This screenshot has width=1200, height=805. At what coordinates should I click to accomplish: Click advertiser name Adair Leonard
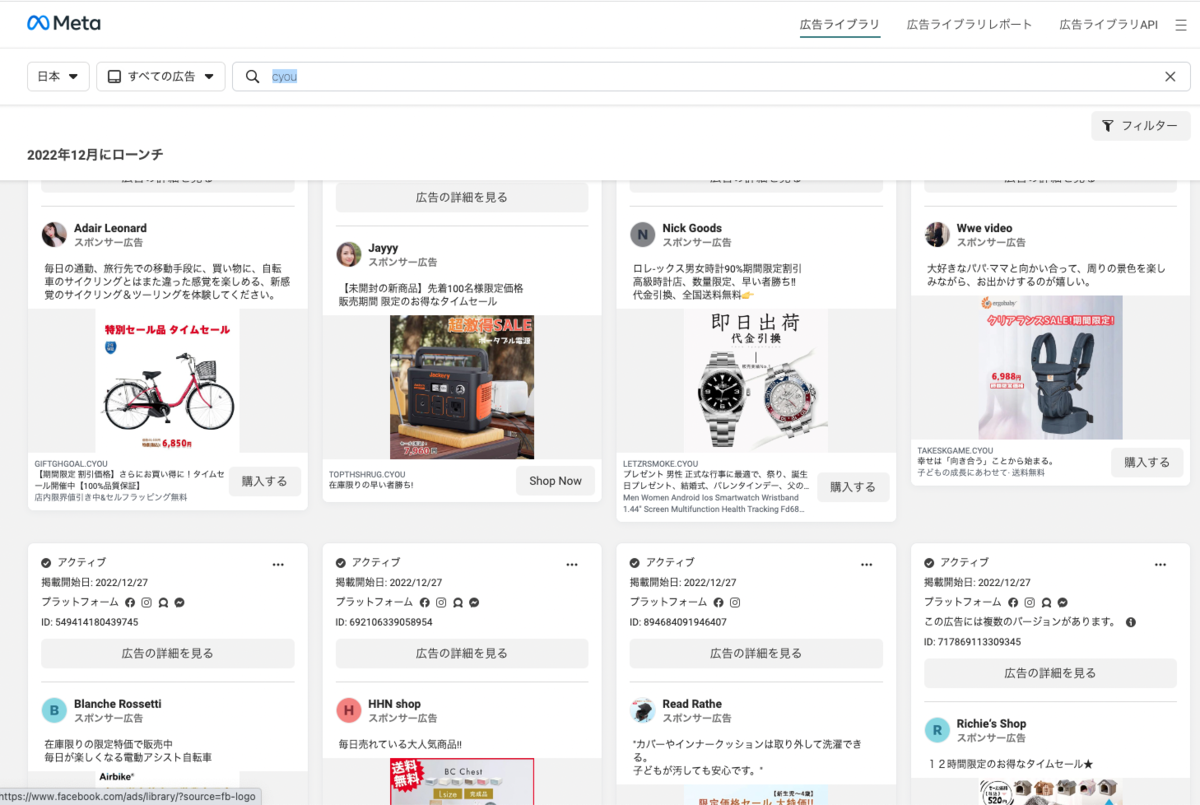(110, 228)
